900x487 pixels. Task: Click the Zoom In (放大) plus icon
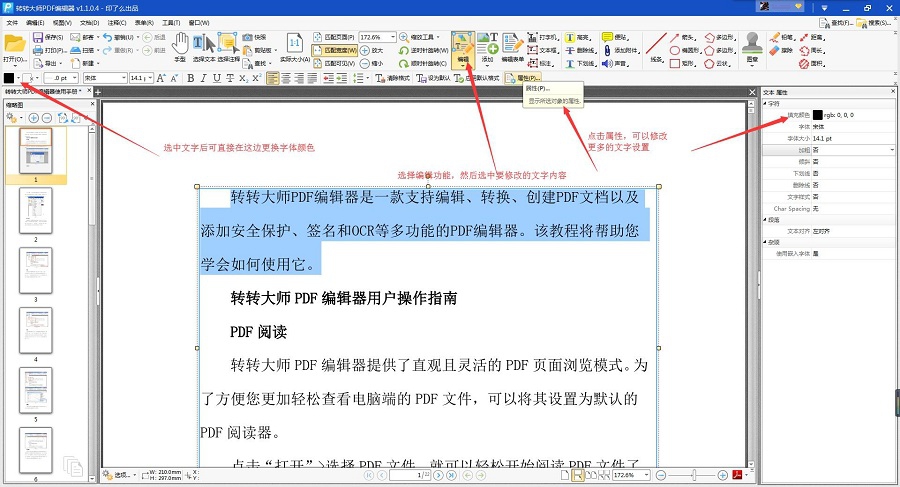pos(364,51)
